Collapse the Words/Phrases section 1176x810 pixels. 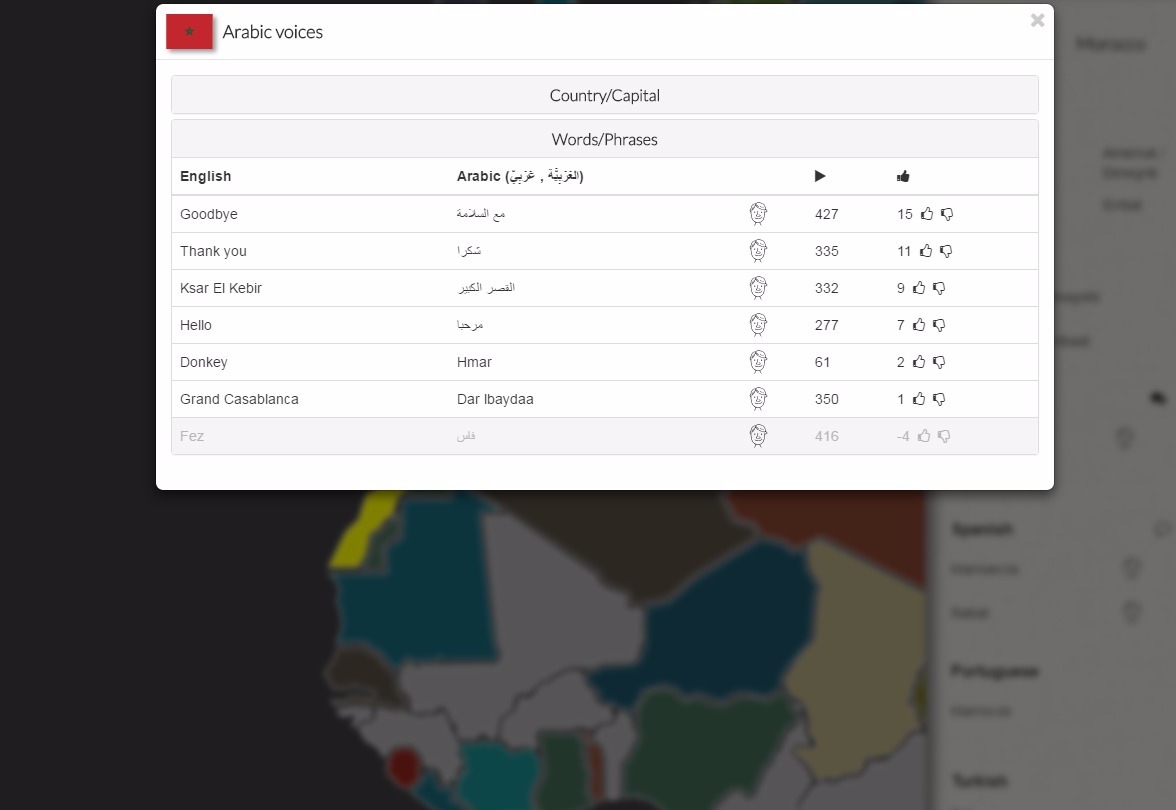(x=604, y=140)
